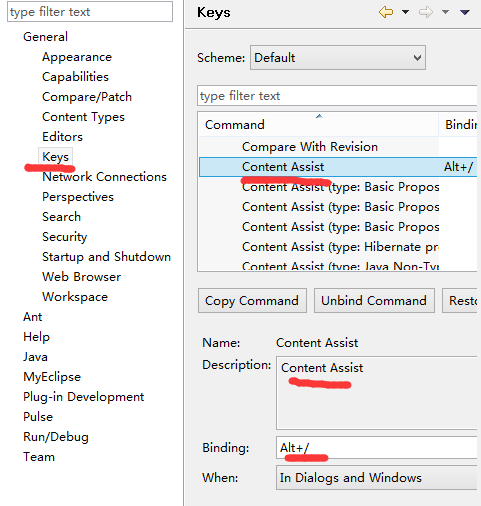Viewport: 481px width, 506px height.
Task: Focus the commands filter text box
Action: [338, 96]
